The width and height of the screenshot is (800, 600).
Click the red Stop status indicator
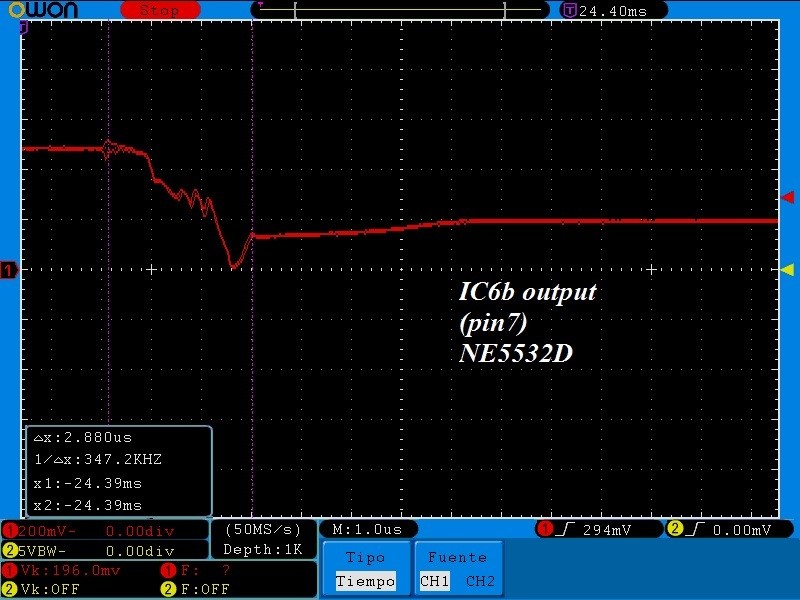pos(160,10)
